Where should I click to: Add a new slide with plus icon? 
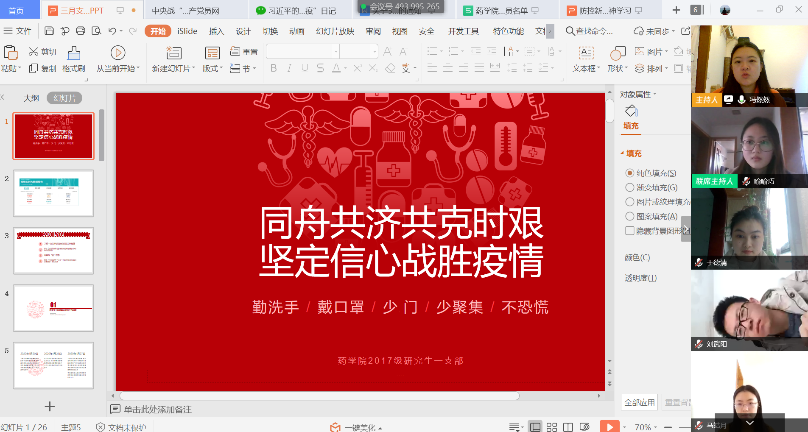(50, 406)
